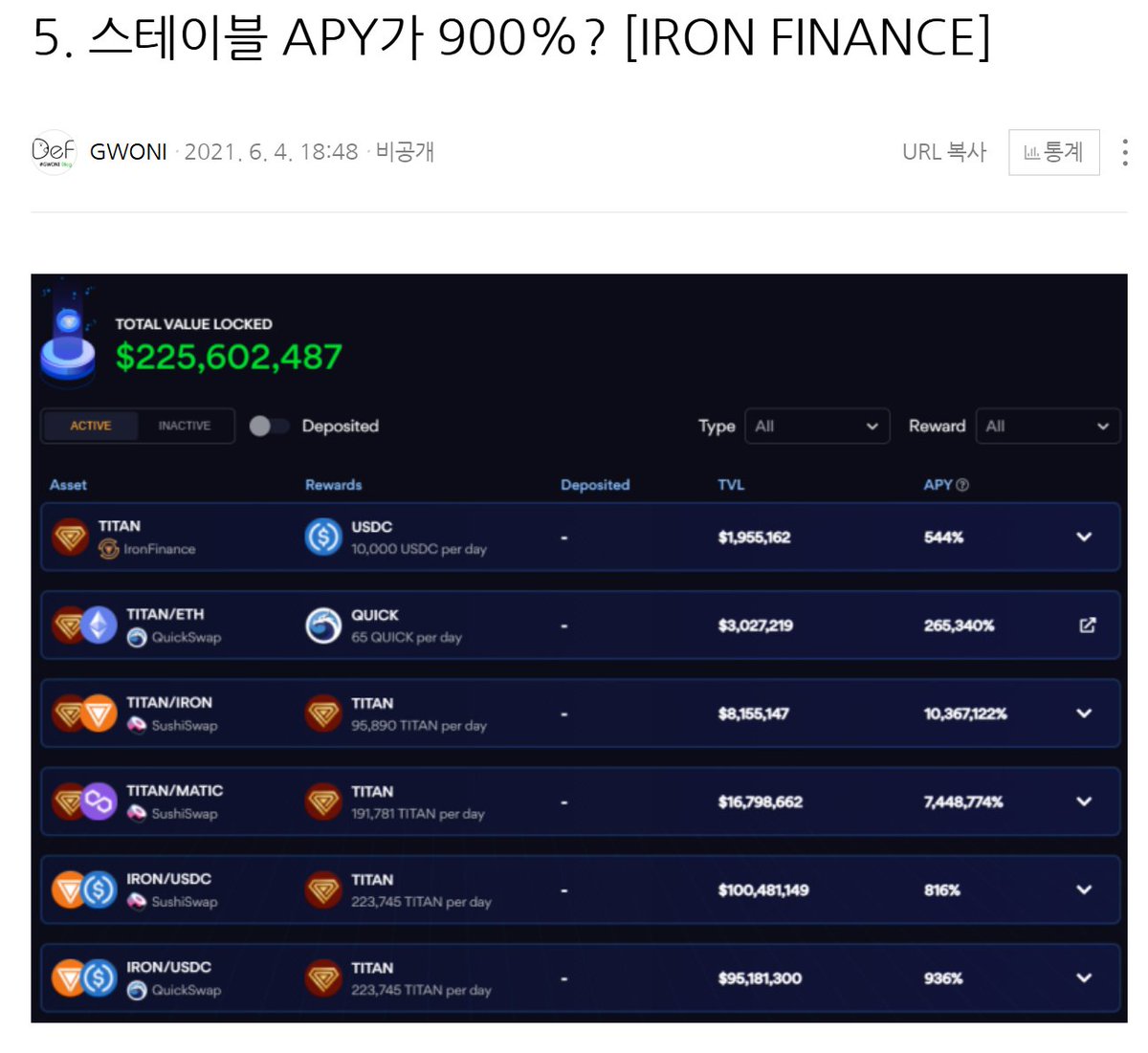
Task: Click the APY help question mark
Action: tap(960, 485)
